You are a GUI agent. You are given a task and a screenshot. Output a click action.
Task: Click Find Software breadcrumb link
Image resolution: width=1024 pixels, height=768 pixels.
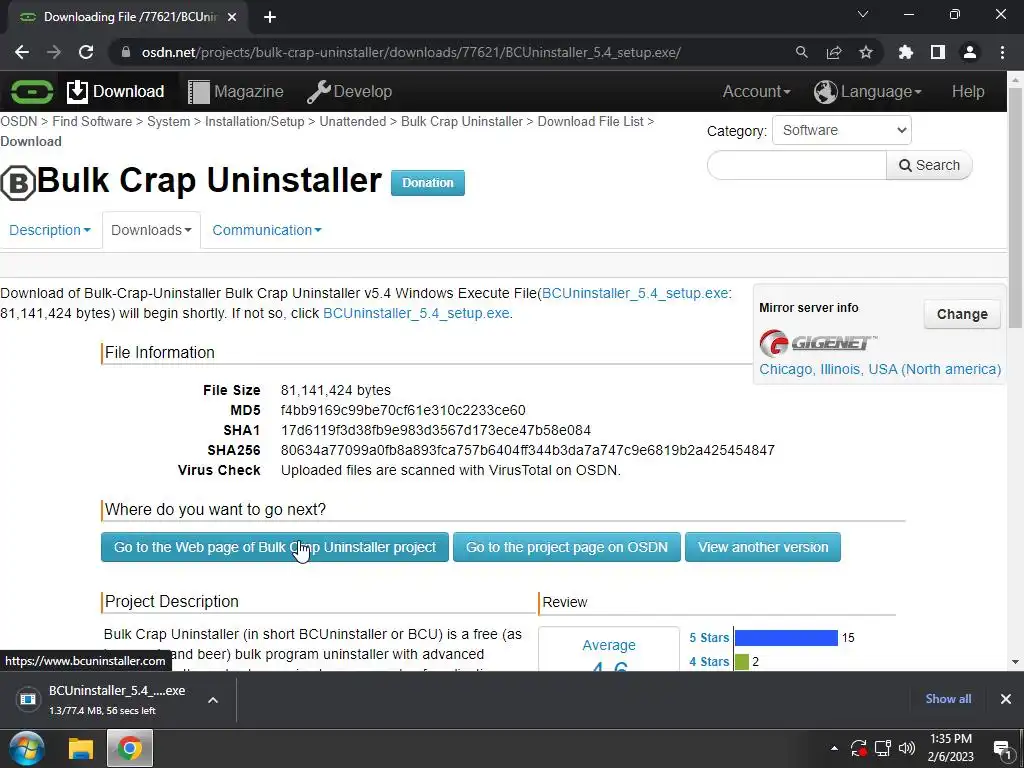pos(92,121)
